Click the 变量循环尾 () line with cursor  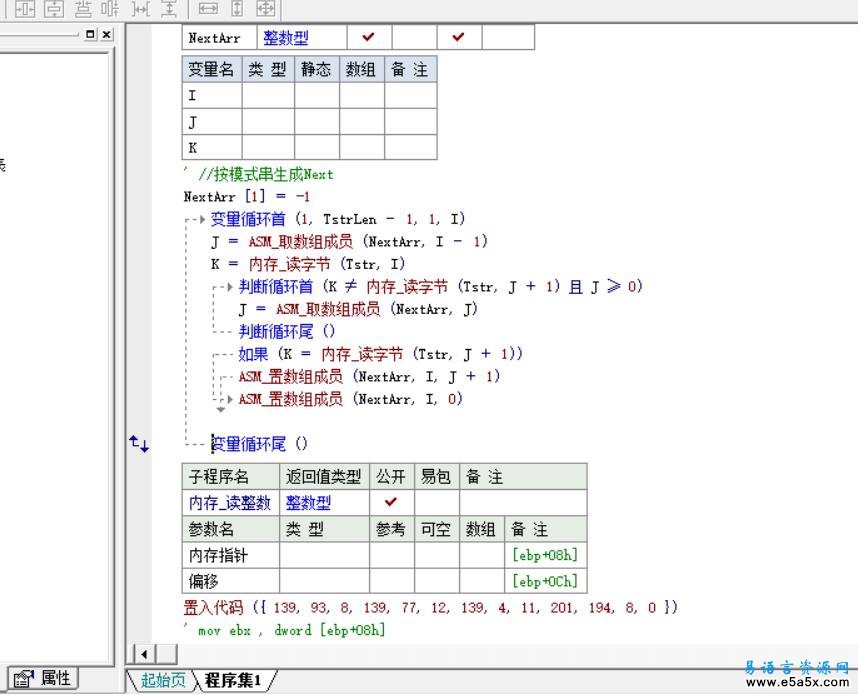(x=259, y=444)
